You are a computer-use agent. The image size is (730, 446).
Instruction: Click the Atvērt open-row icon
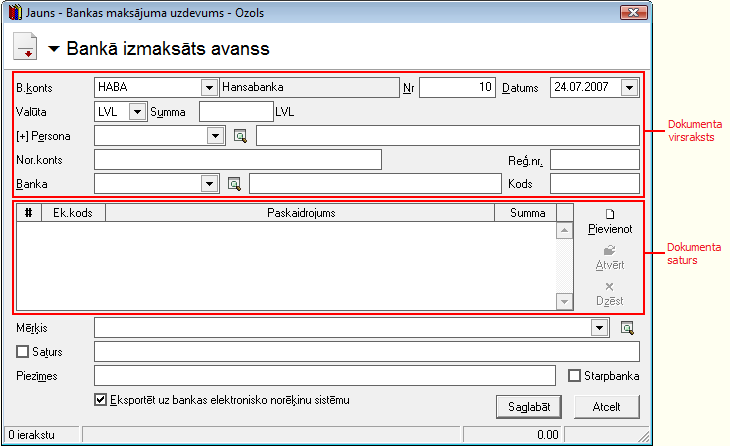(x=609, y=250)
